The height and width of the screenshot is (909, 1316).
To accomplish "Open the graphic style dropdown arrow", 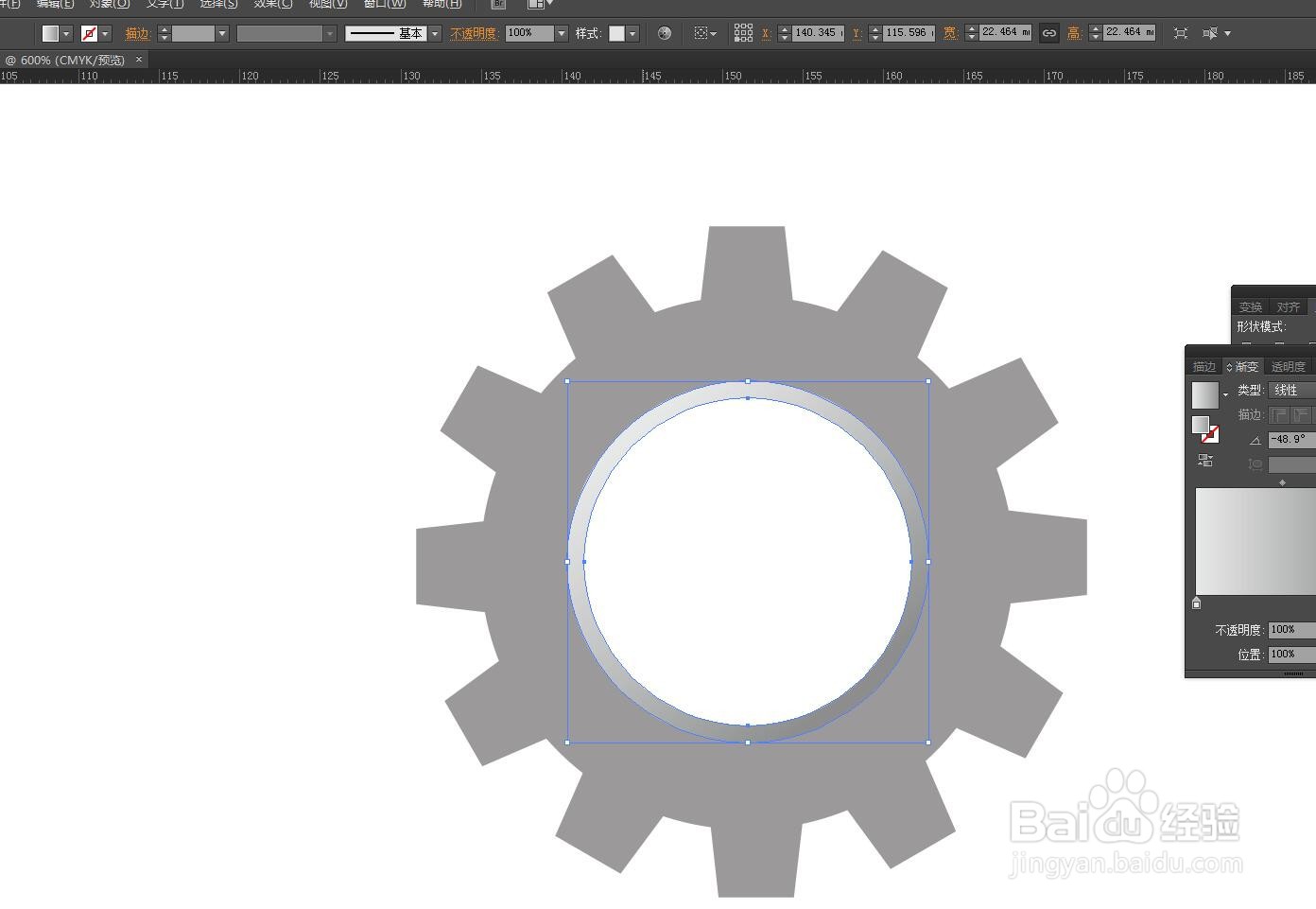I will pyautogui.click(x=632, y=33).
